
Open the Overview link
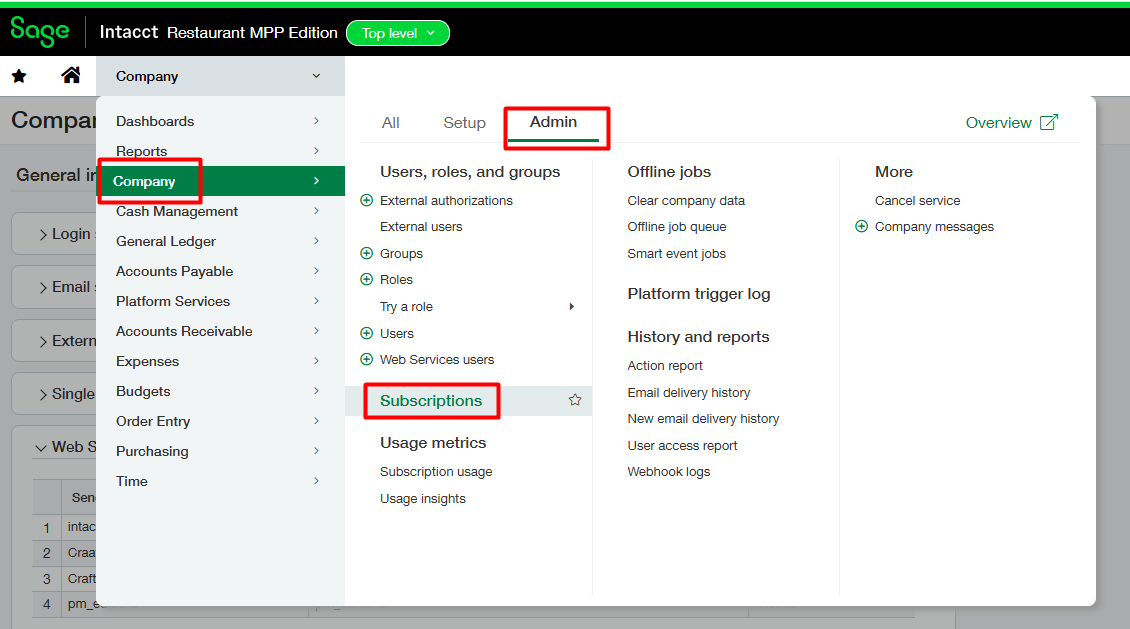pos(998,122)
